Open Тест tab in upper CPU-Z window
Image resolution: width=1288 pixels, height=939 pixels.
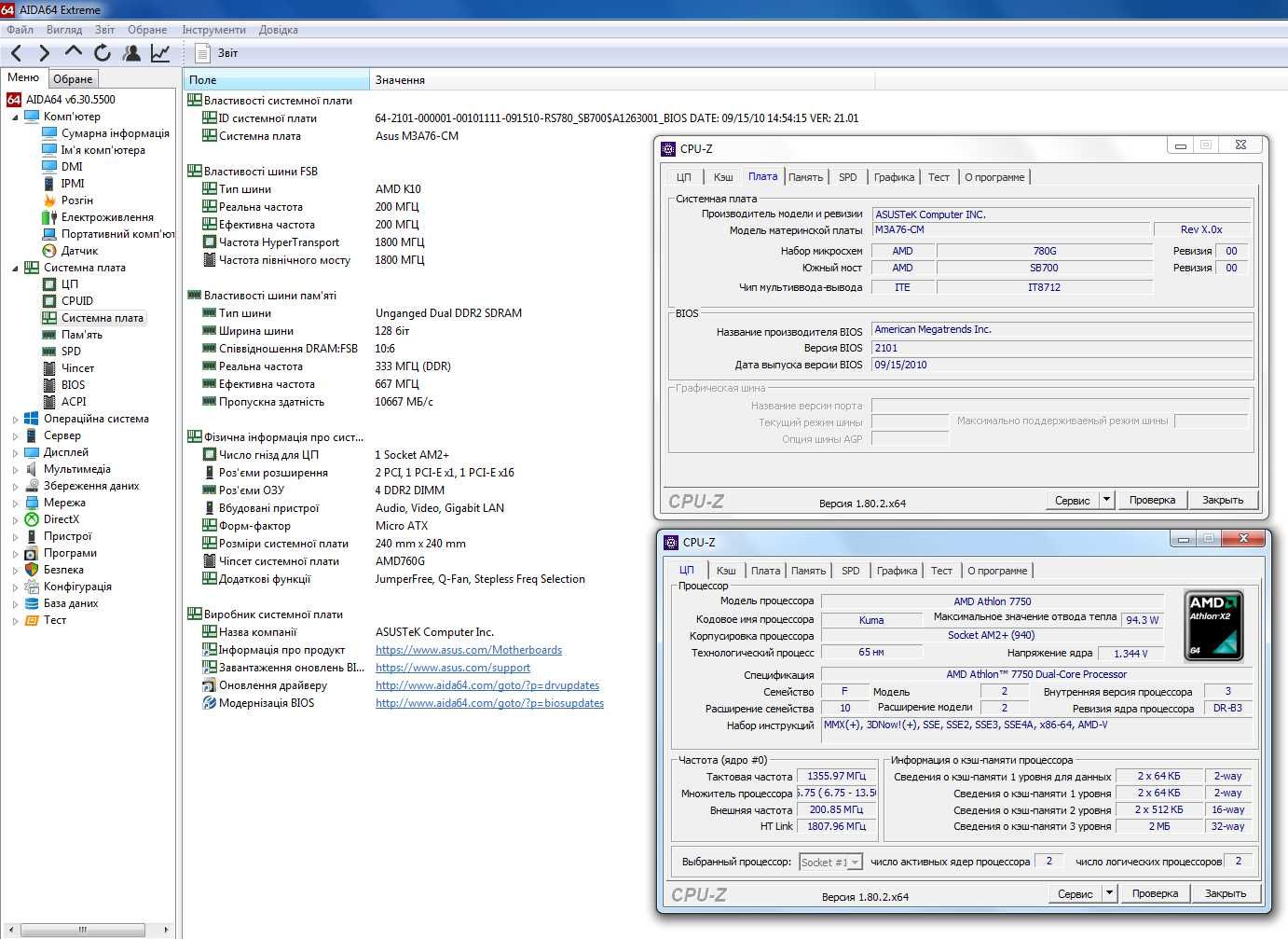[x=939, y=177]
